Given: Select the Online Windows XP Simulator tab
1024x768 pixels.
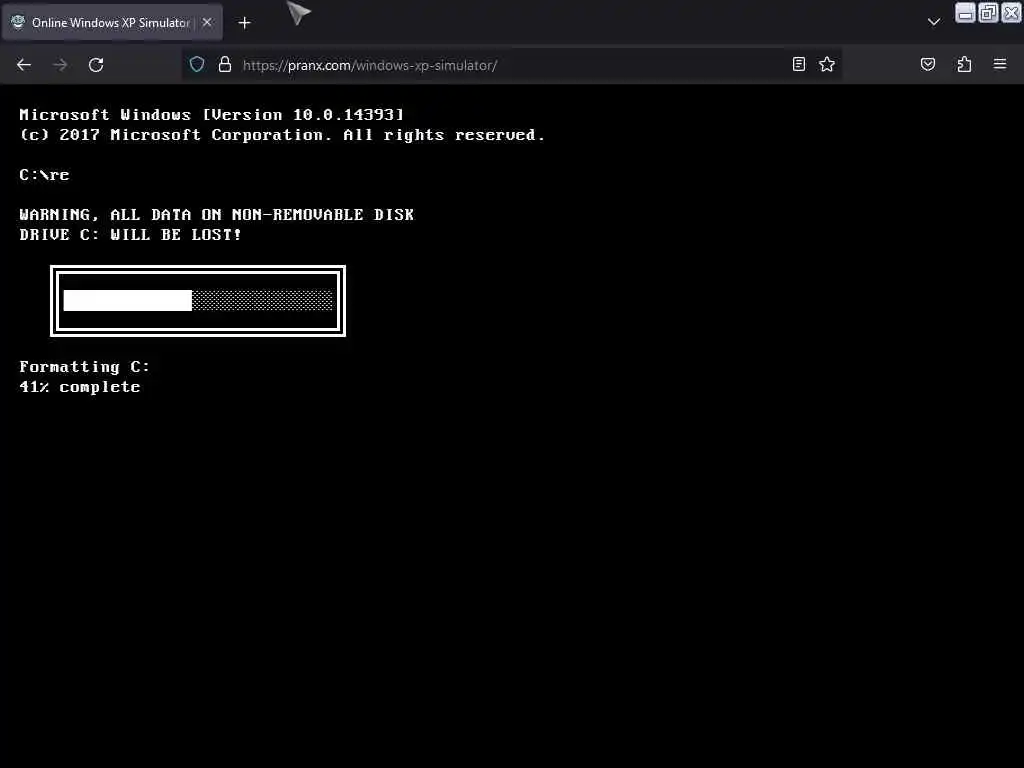Looking at the screenshot, I should [x=112, y=22].
